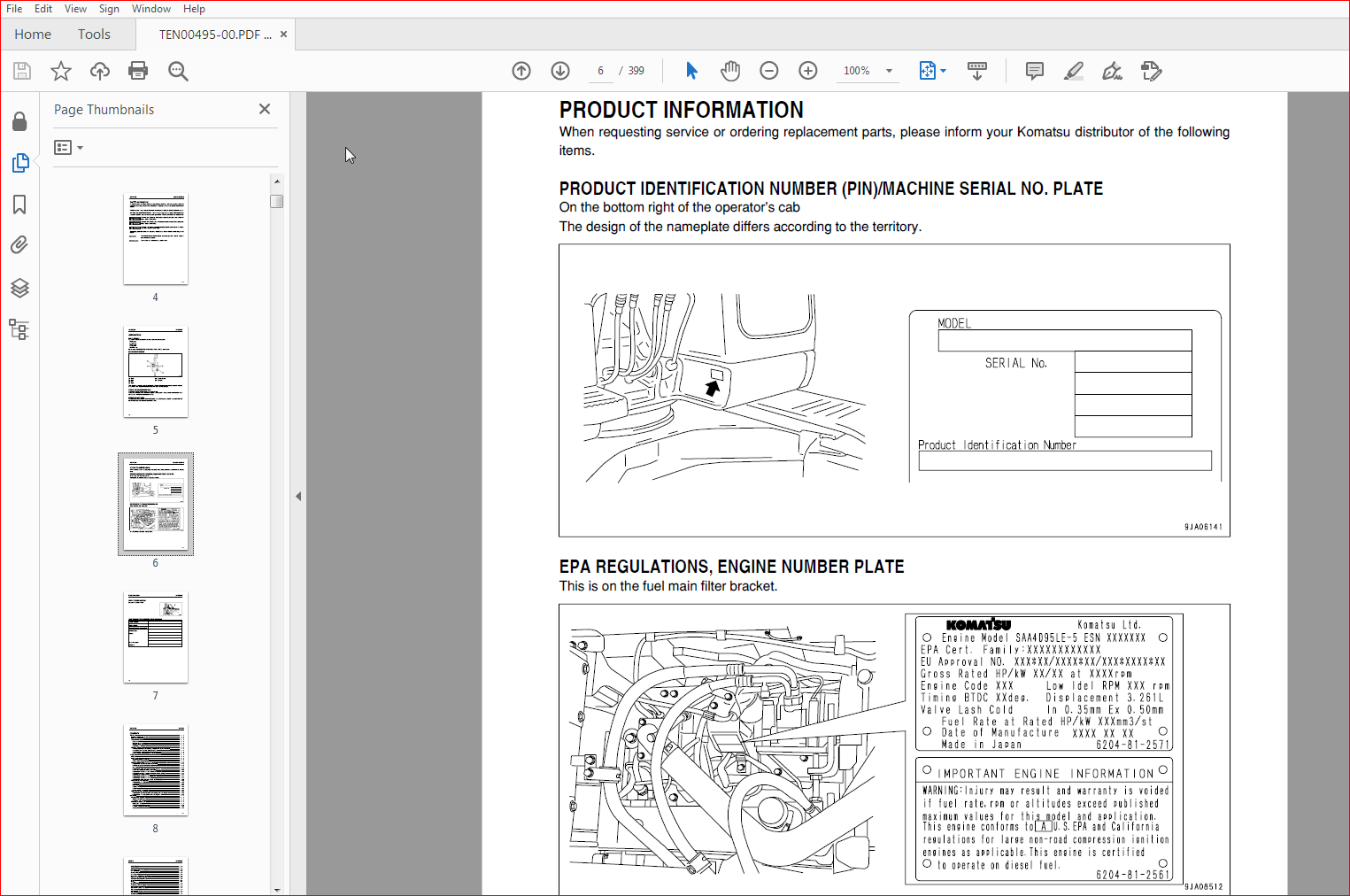Screen dimensions: 1350x896
Task: Close the Page Thumbnails panel
Action: pos(265,109)
